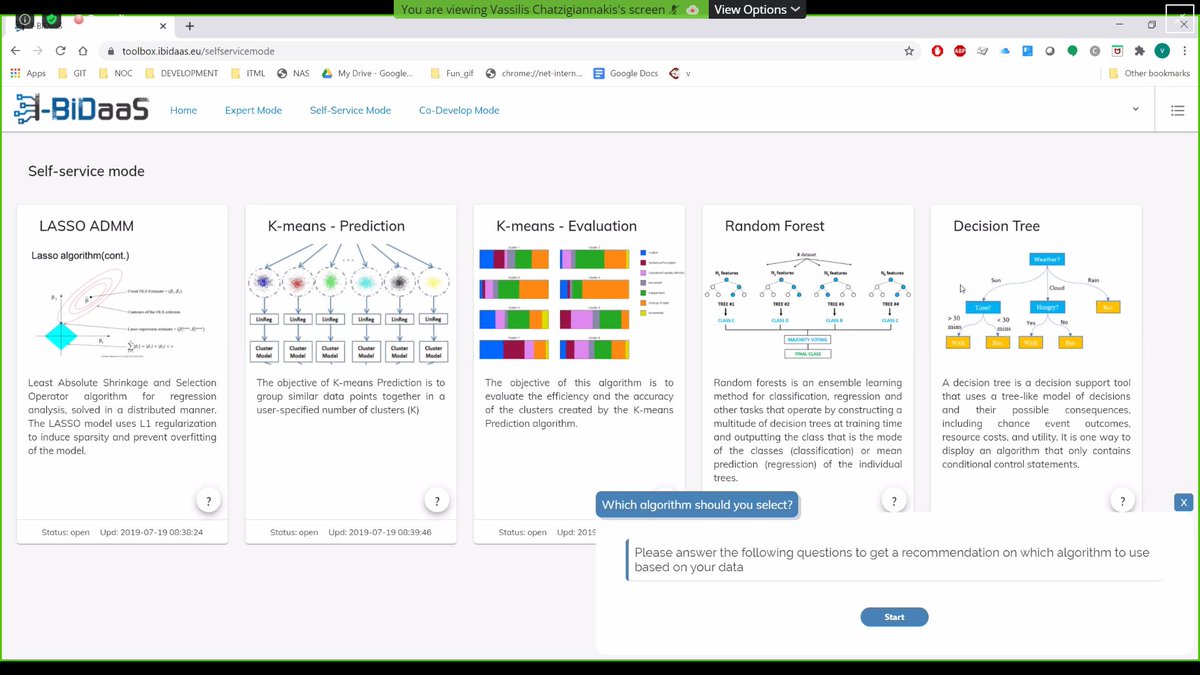Select the Decision Tree card title
The width and height of the screenshot is (1200, 675).
pos(996,226)
